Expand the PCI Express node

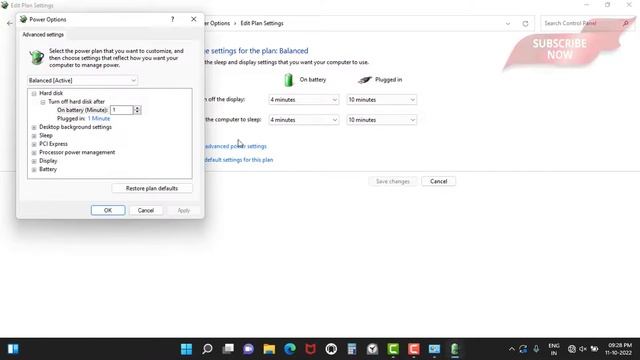click(34, 144)
